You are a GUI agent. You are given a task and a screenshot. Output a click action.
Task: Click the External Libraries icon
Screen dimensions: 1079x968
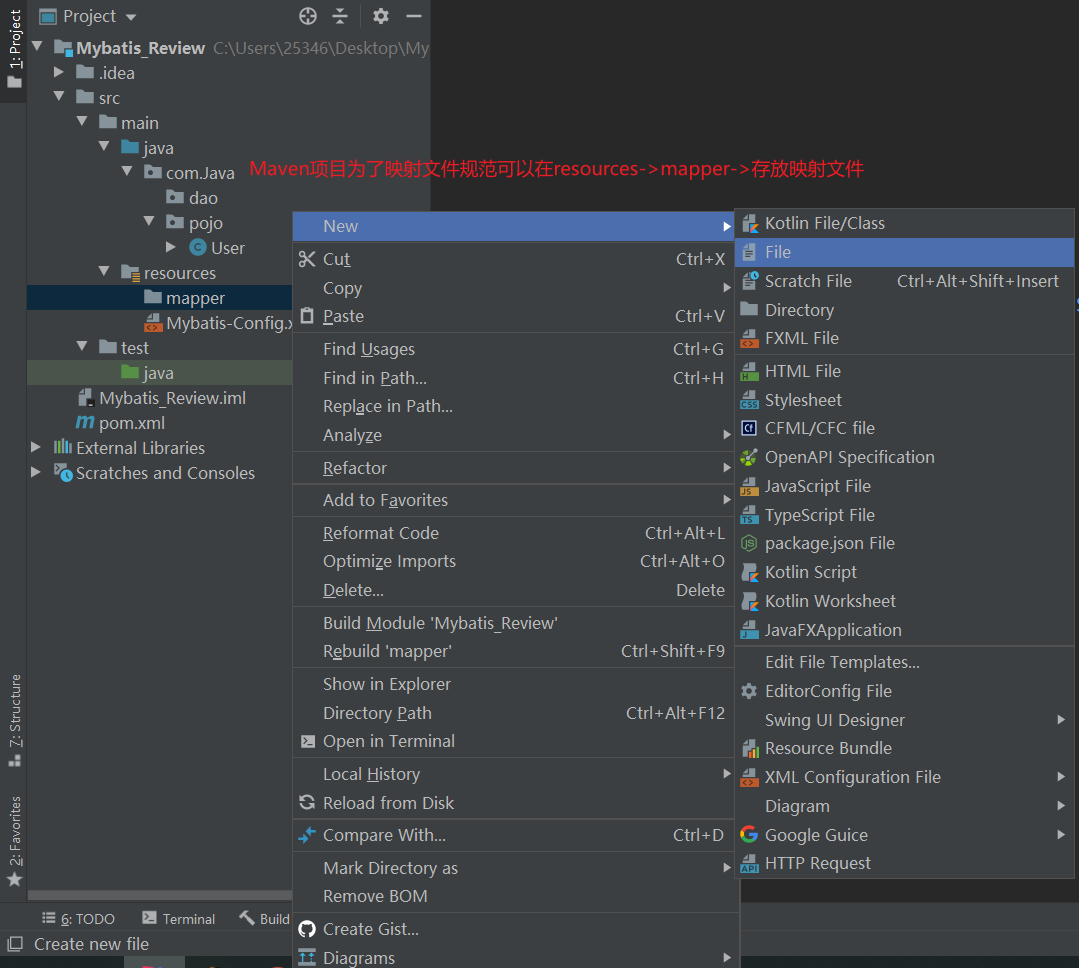63,447
